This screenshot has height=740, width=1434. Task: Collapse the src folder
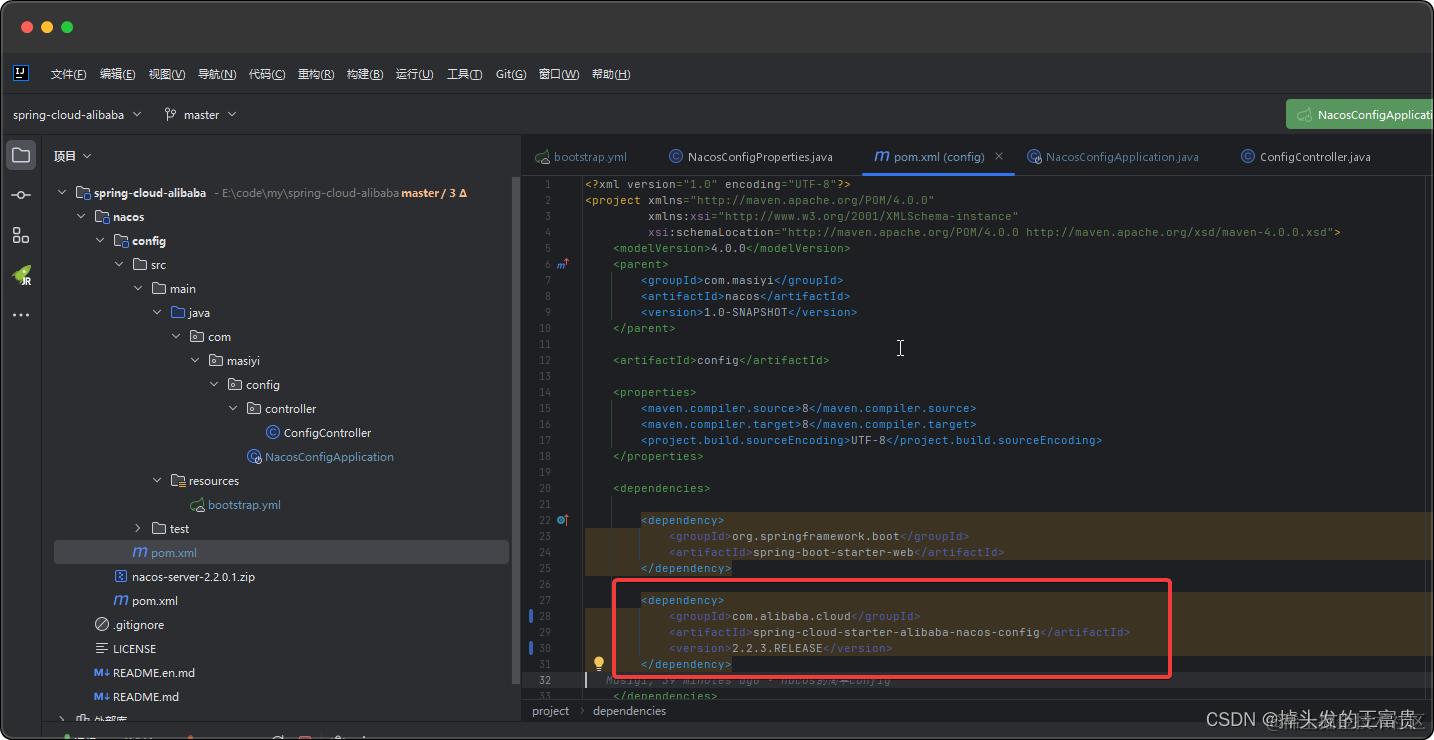[119, 265]
